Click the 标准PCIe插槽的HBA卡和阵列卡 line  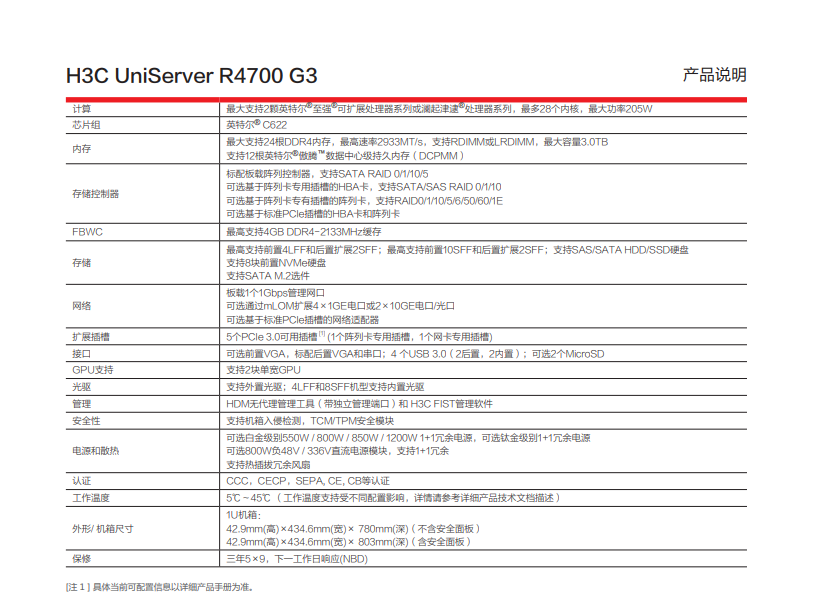[313, 214]
